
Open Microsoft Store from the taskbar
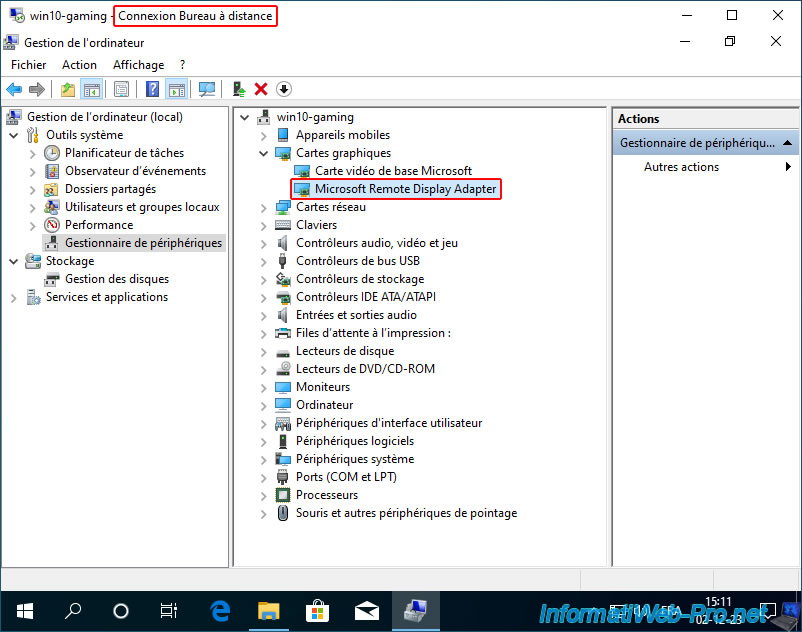tap(317, 611)
